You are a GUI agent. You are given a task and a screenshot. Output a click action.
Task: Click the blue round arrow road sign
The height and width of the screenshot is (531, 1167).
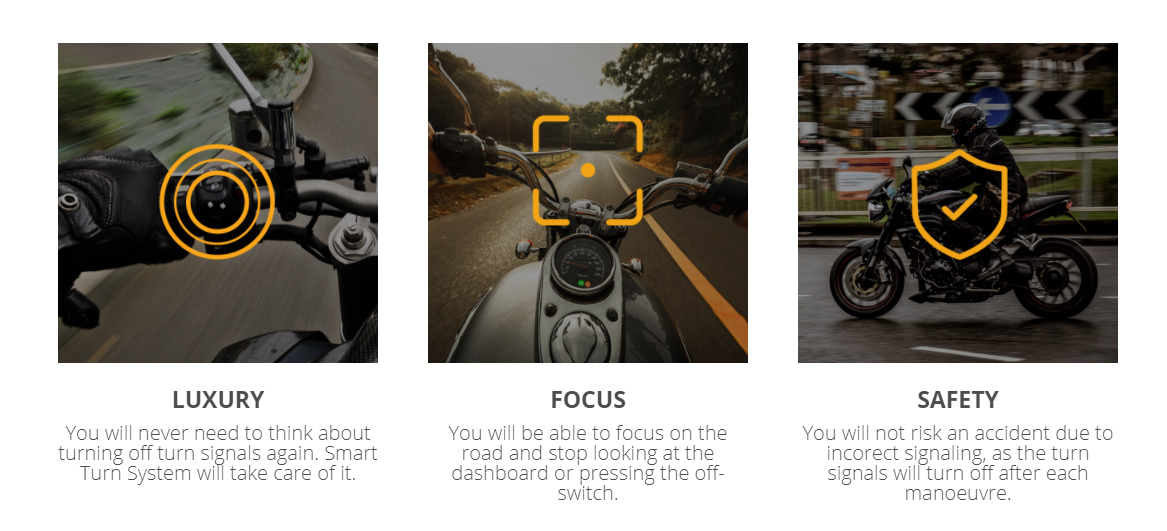pyautogui.click(x=991, y=106)
